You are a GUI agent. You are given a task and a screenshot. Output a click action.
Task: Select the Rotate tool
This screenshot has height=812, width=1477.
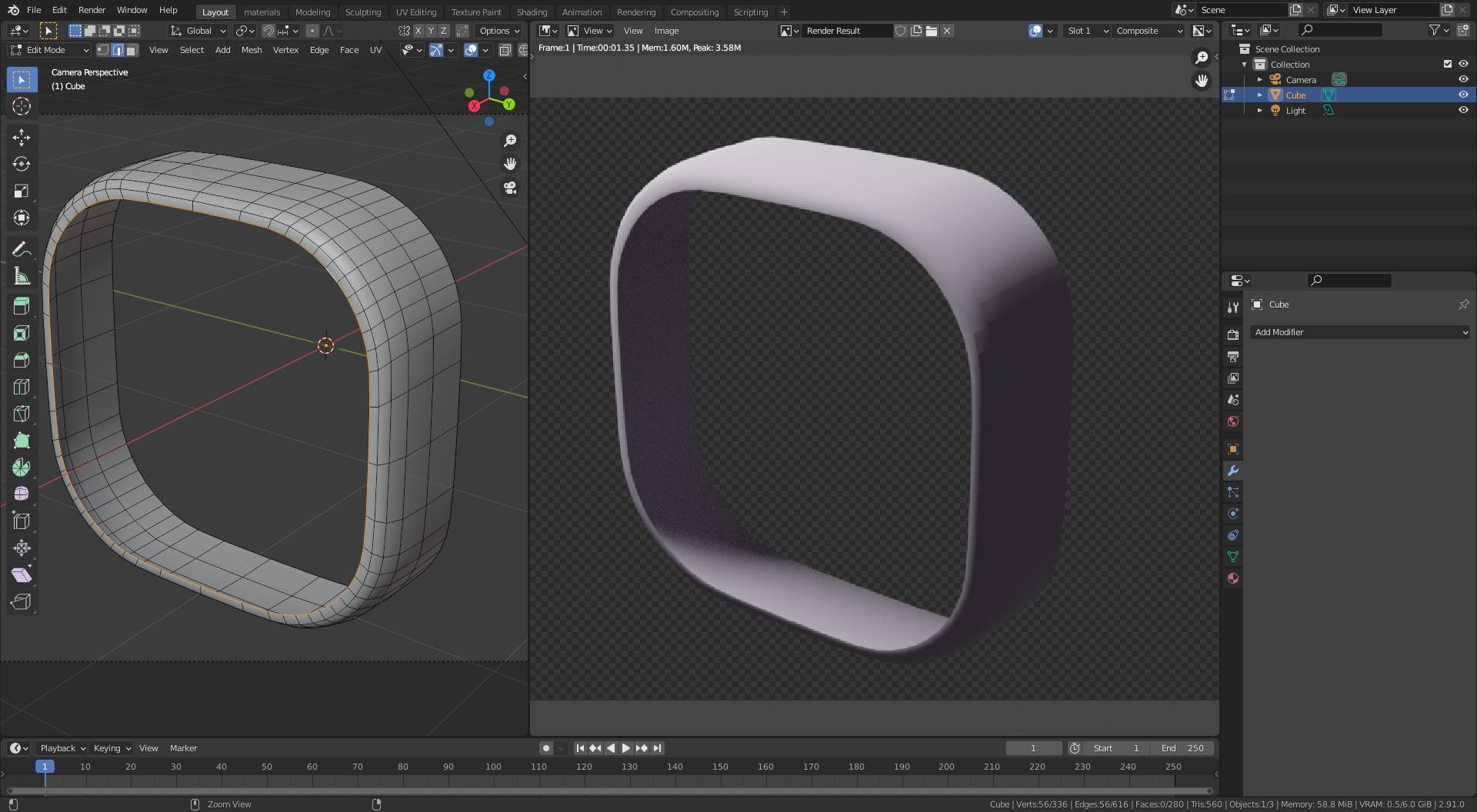pyautogui.click(x=22, y=164)
